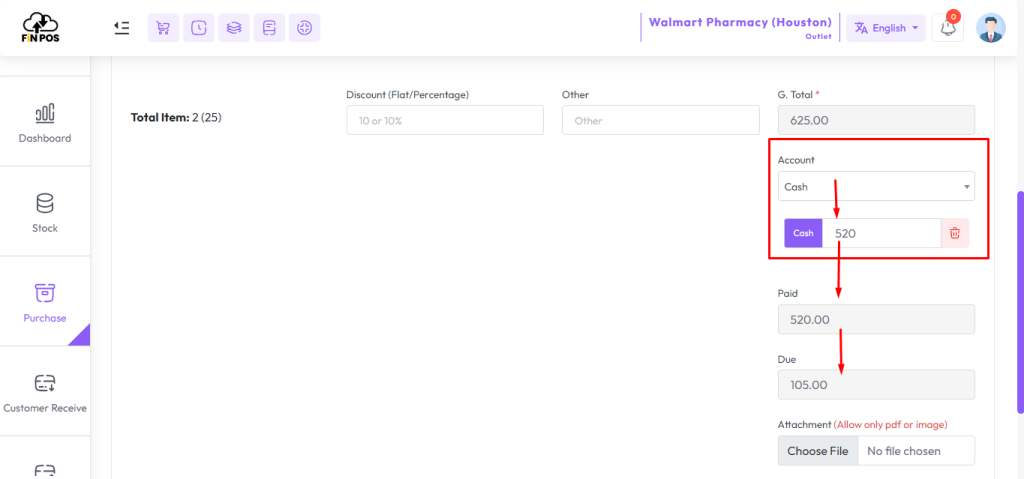Click the Due field showing 105.00

pyautogui.click(x=876, y=384)
